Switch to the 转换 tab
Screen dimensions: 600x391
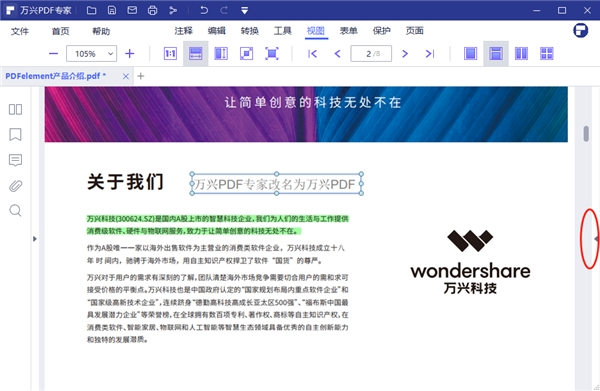250,31
